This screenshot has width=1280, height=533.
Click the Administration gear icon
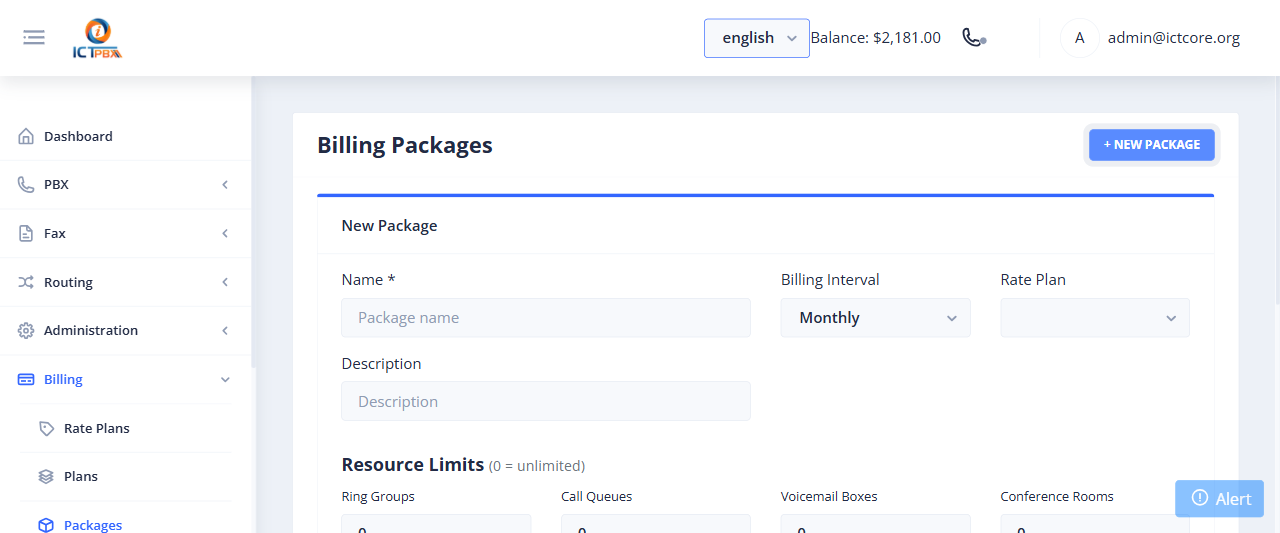click(26, 330)
